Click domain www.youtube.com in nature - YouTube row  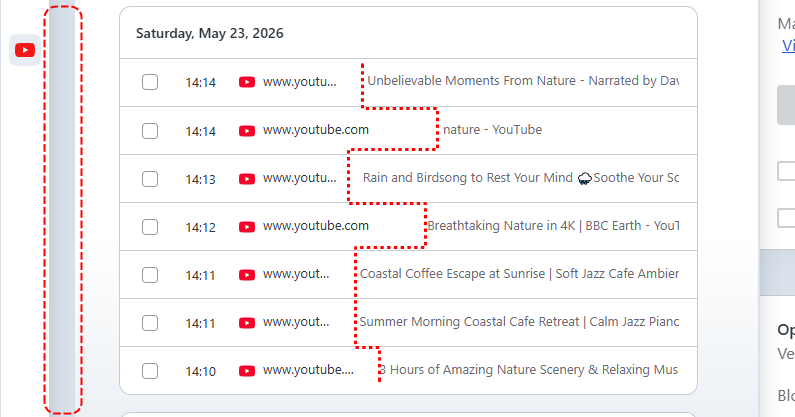pyautogui.click(x=316, y=130)
